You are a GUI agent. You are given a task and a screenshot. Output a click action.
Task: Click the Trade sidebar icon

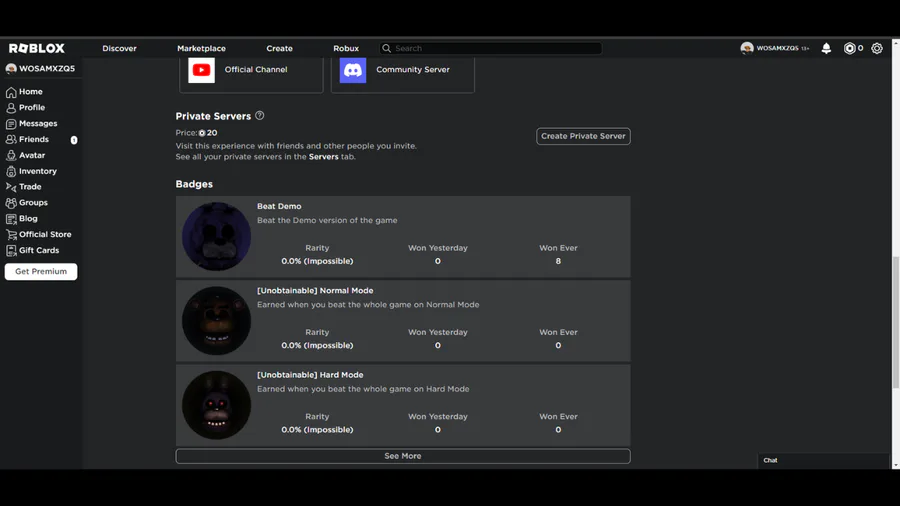pos(11,187)
